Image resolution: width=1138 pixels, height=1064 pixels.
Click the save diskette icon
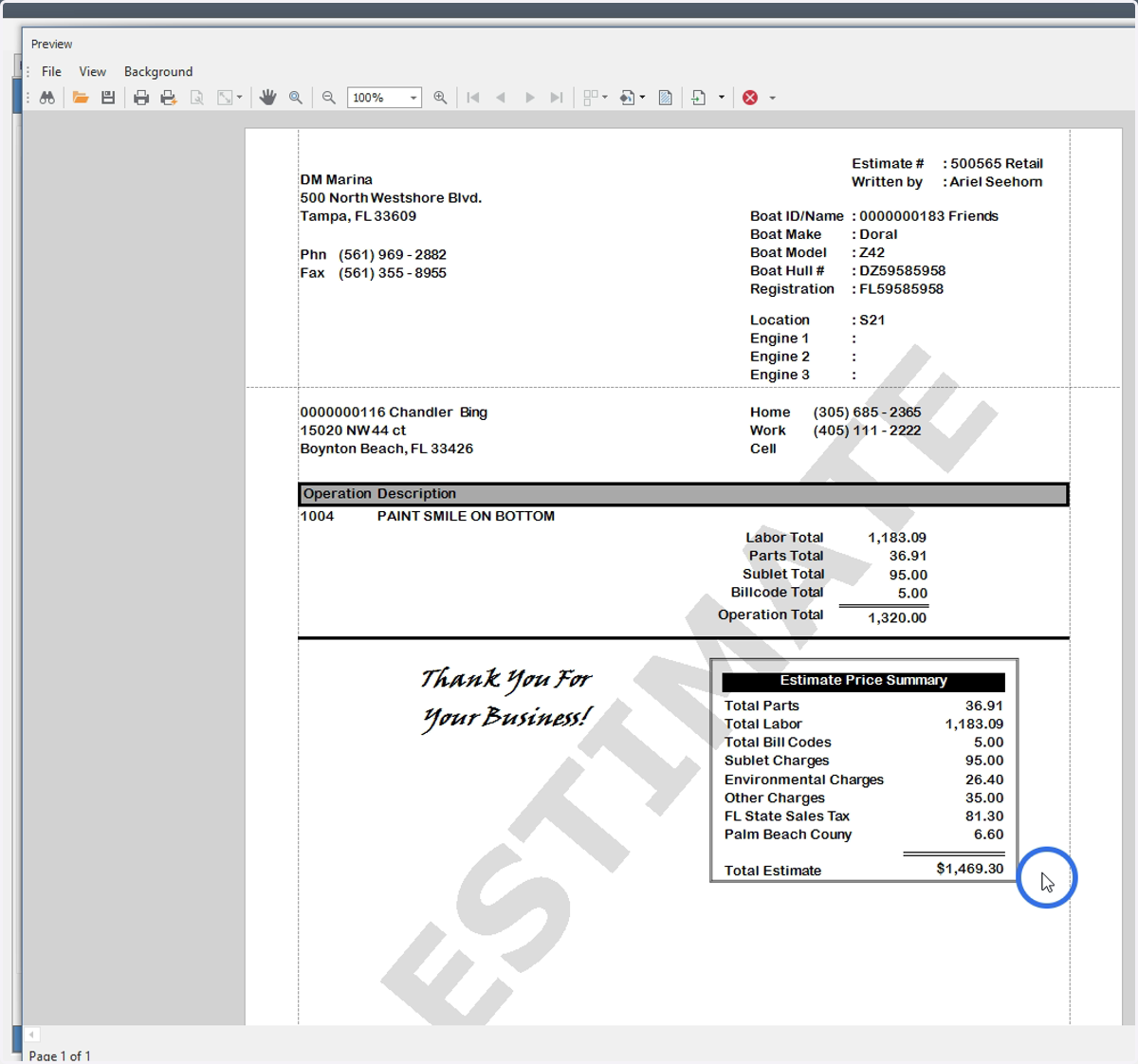pyautogui.click(x=108, y=98)
